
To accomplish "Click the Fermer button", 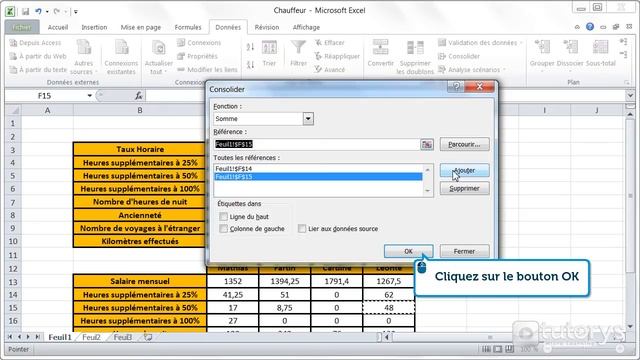I will coord(464,251).
